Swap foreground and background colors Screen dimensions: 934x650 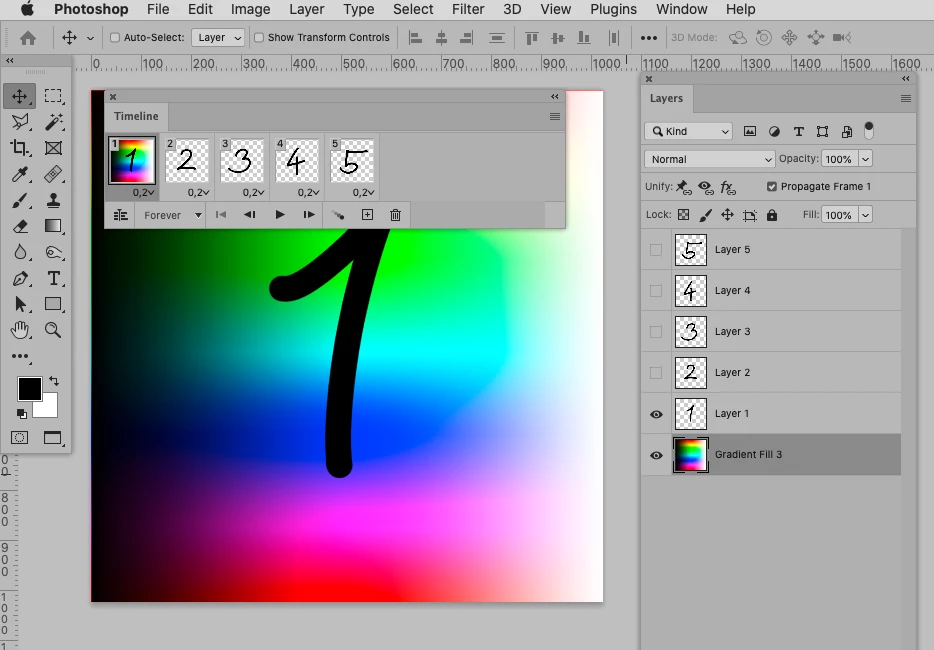tap(54, 381)
